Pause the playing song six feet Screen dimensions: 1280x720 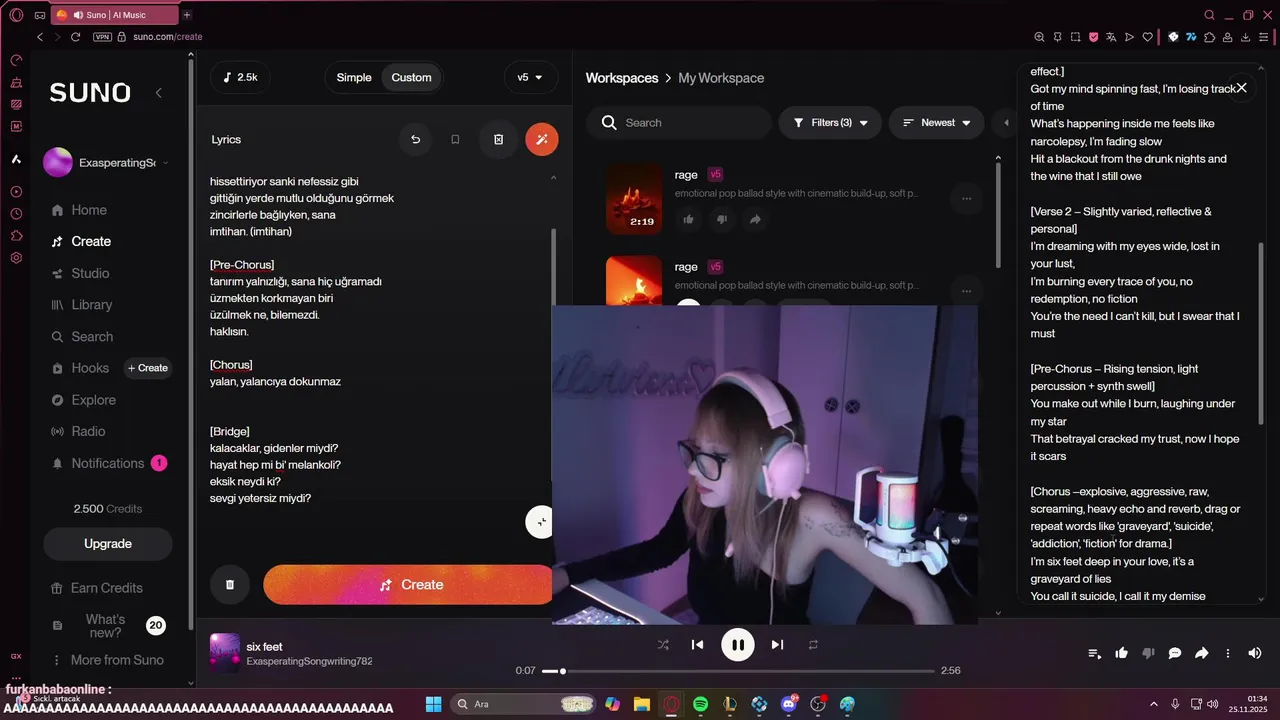click(x=738, y=645)
